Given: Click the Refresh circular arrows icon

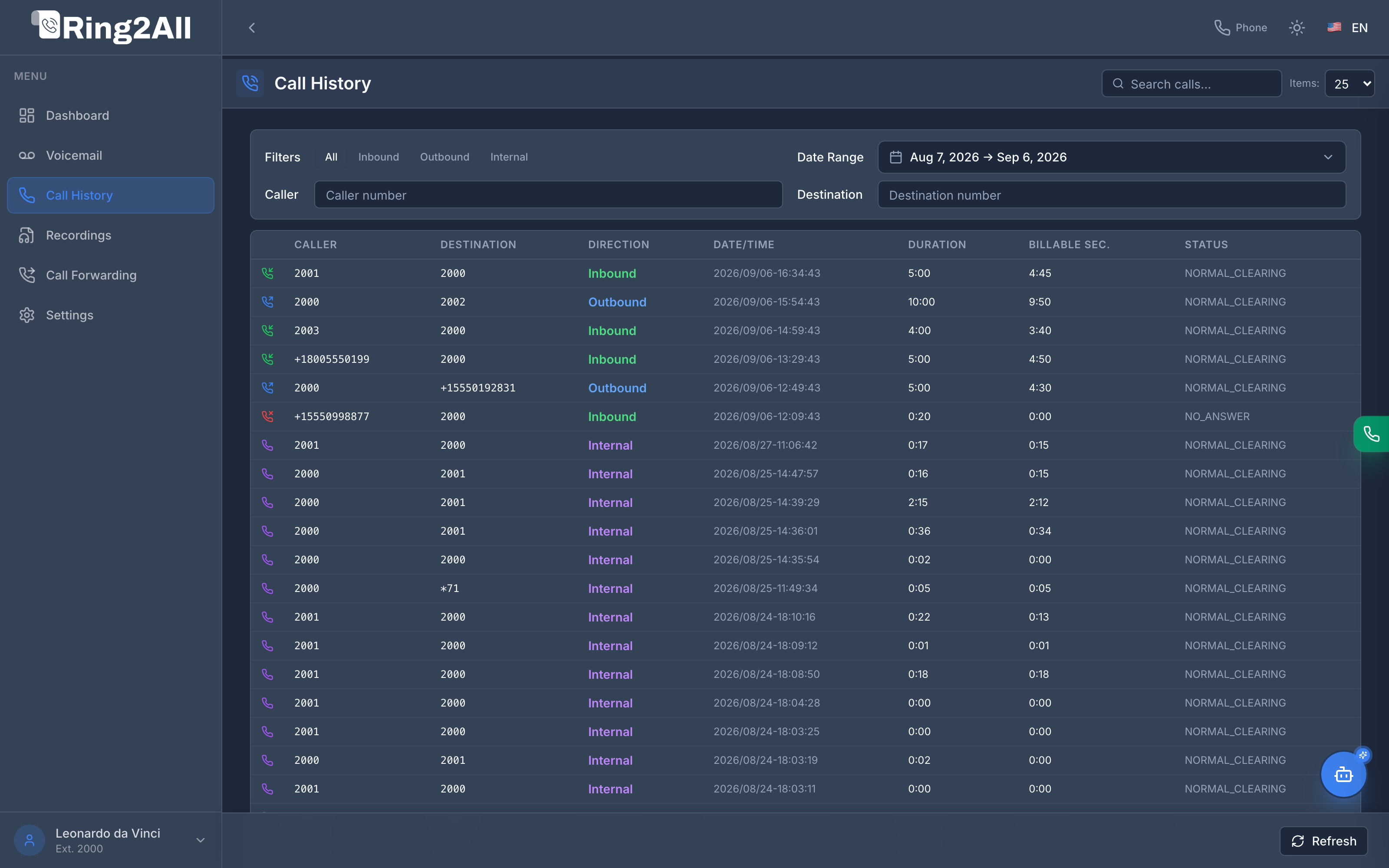Looking at the screenshot, I should tap(1298, 841).
